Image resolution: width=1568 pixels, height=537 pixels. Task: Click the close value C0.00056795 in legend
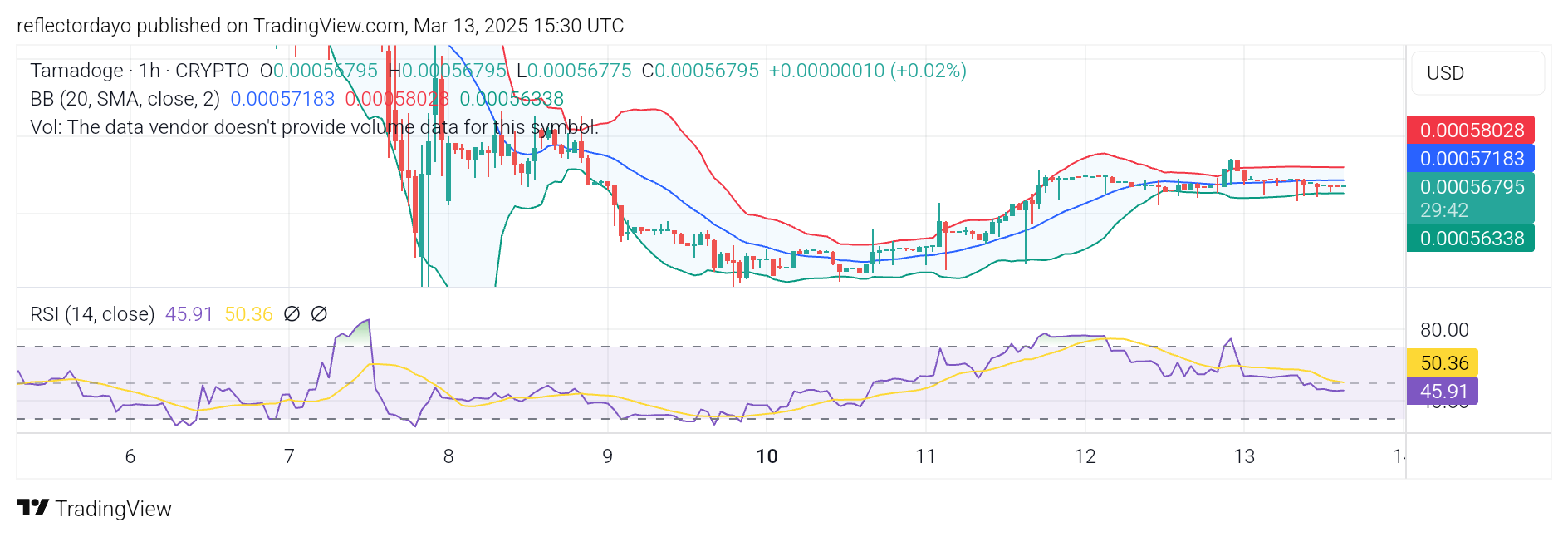[x=700, y=71]
